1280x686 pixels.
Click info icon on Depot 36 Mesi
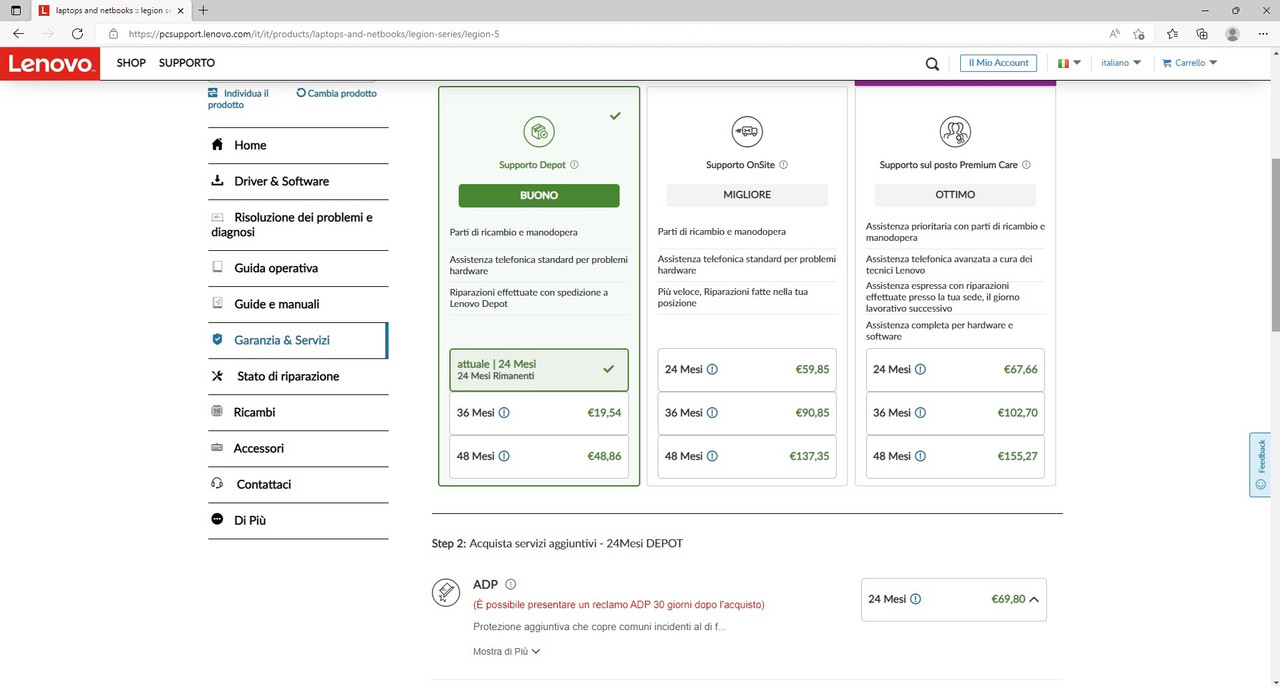[x=504, y=413]
